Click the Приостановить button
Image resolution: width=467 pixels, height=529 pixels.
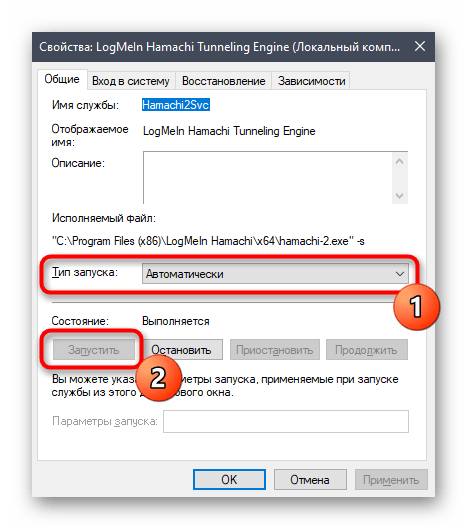point(275,350)
